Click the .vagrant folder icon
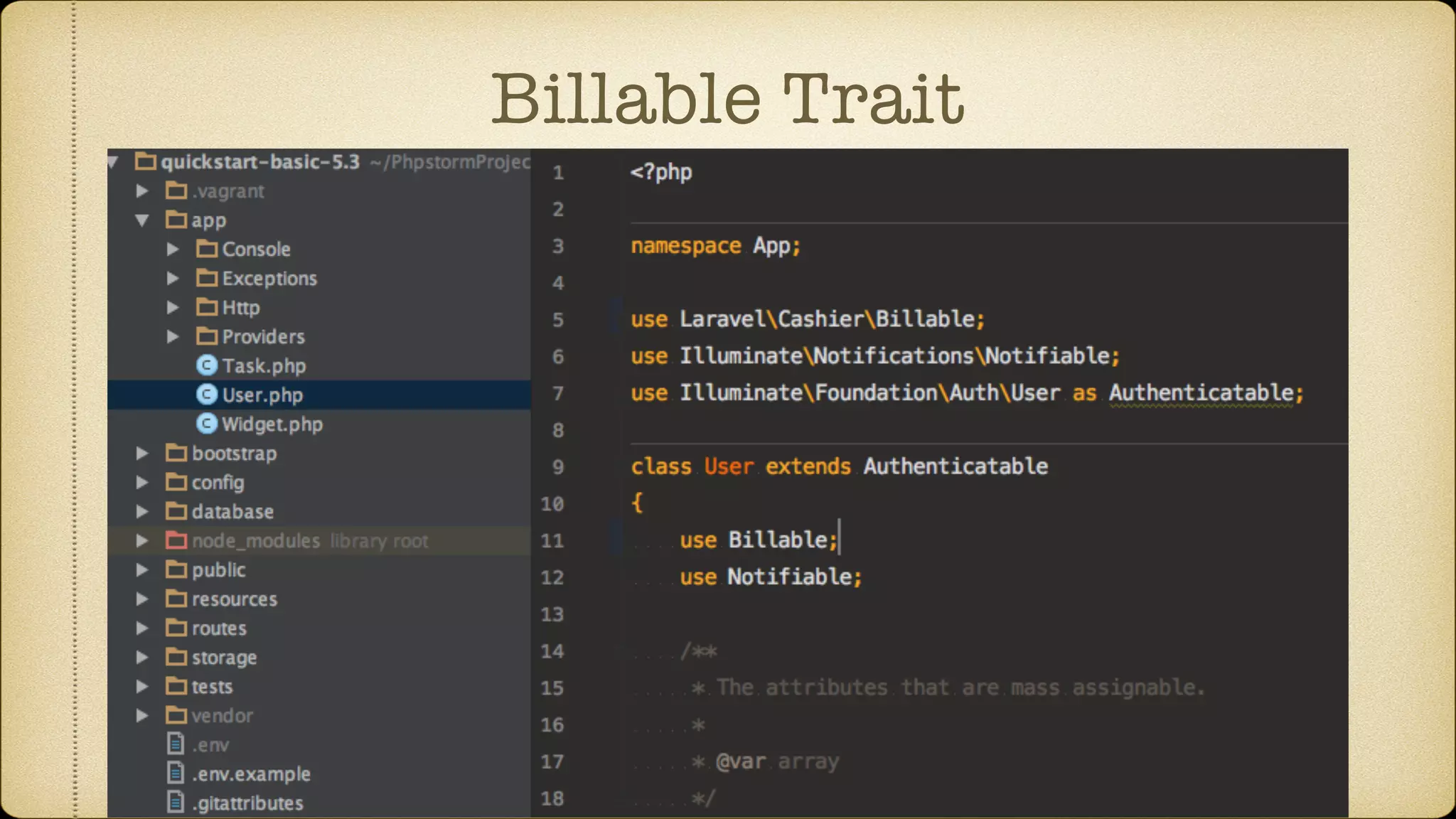This screenshot has width=1456, height=819. tap(176, 191)
